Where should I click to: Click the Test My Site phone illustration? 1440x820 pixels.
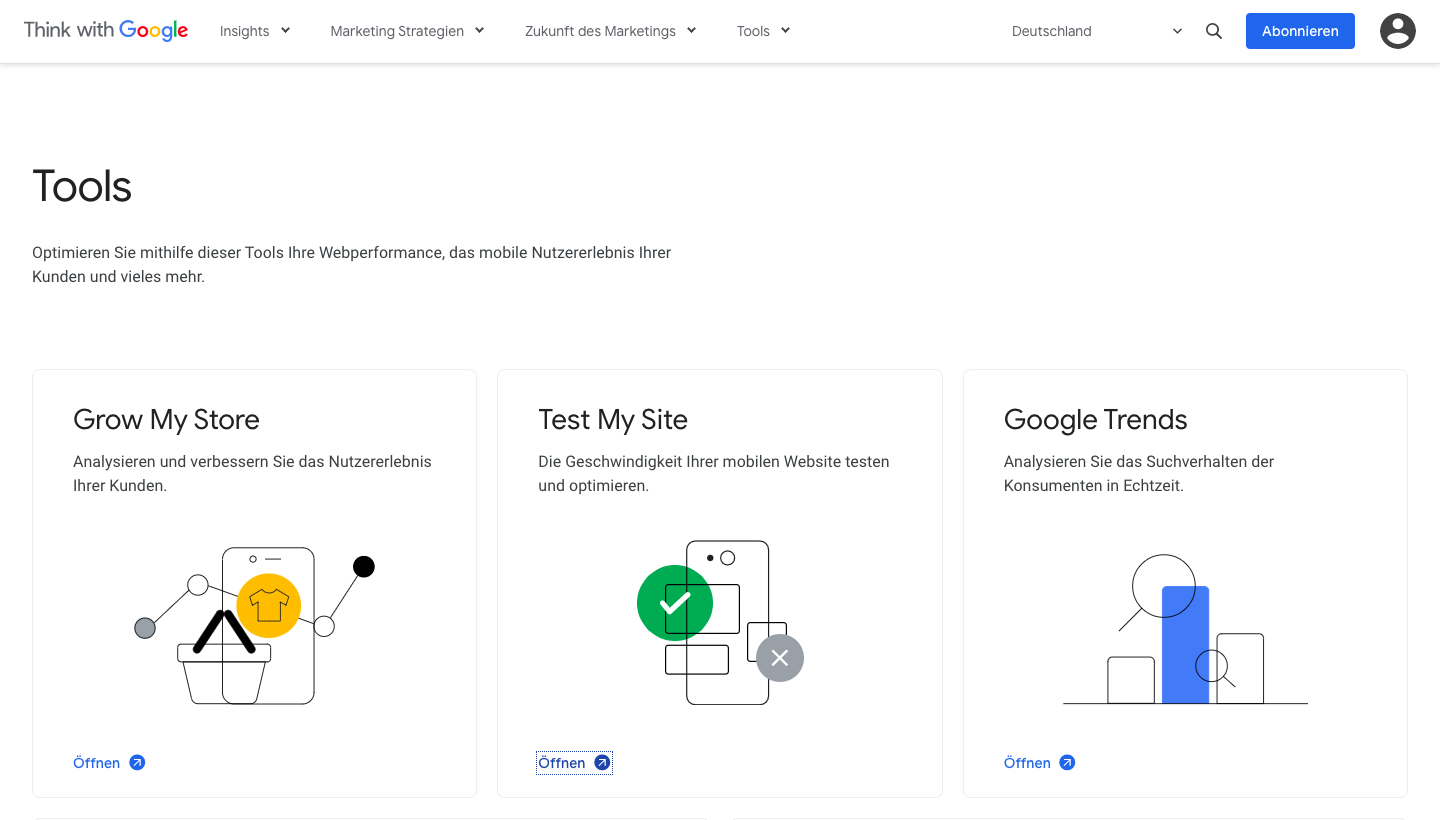coord(720,622)
